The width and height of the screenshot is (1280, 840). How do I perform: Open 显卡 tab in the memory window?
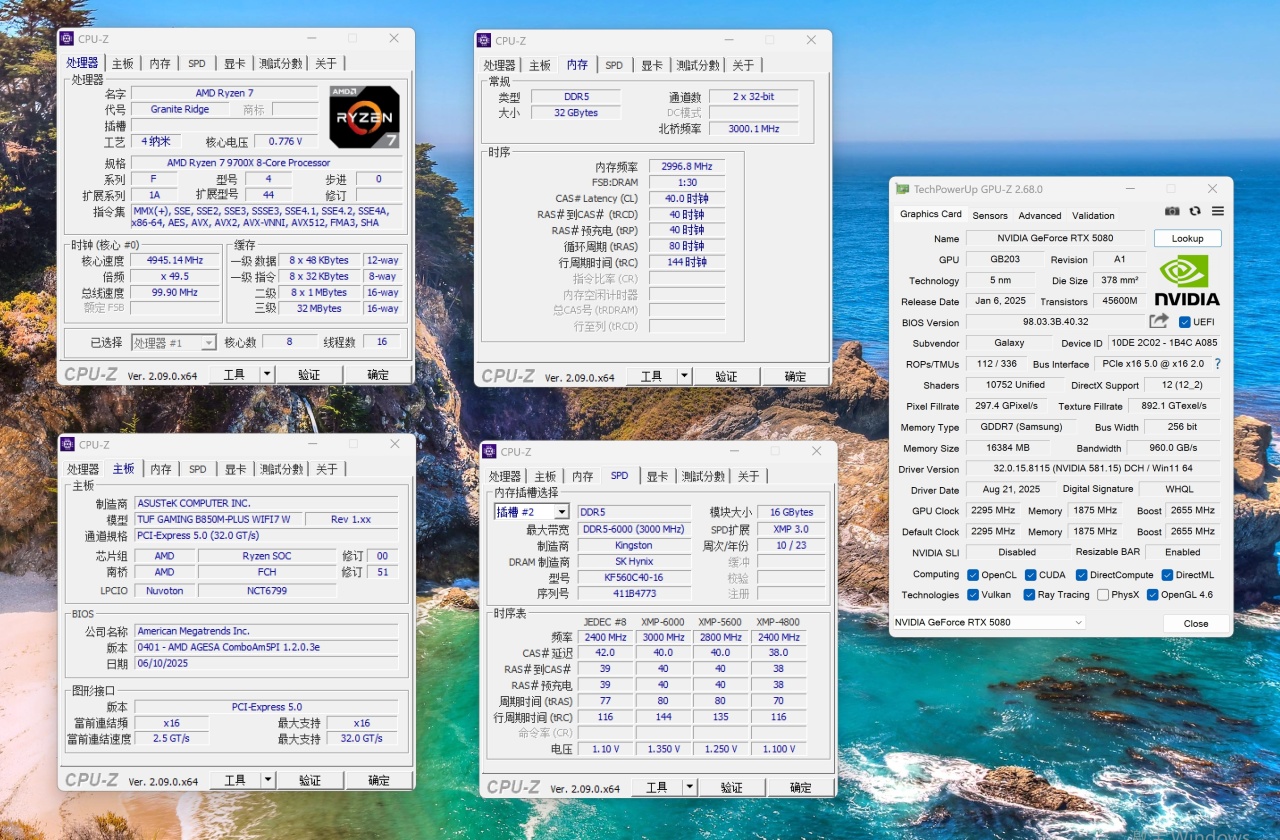pyautogui.click(x=652, y=65)
